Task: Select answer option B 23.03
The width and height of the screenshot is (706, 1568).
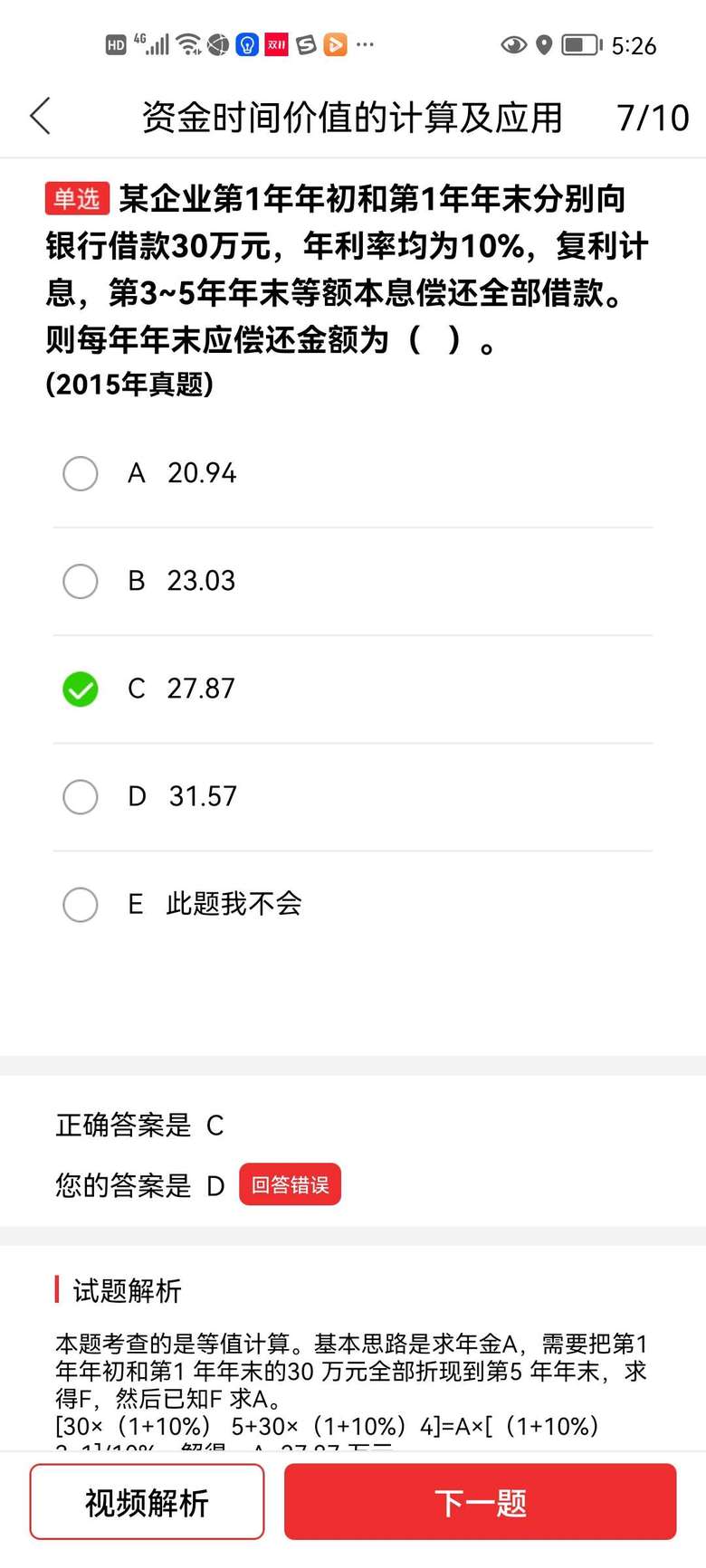Action: (x=81, y=581)
